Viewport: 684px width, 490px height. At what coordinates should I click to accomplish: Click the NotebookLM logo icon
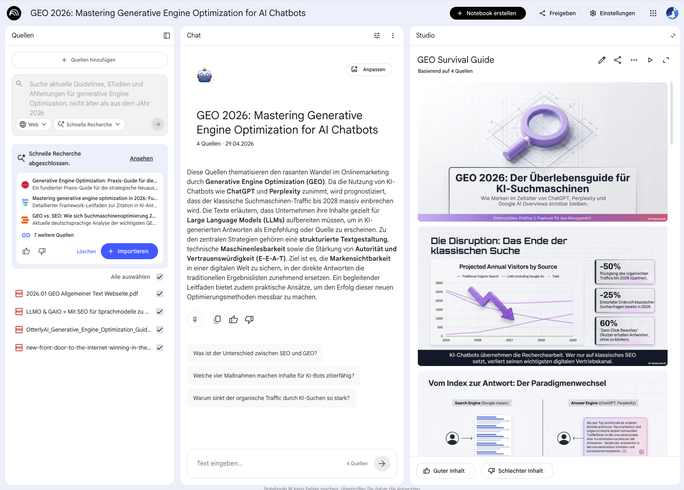(x=14, y=13)
